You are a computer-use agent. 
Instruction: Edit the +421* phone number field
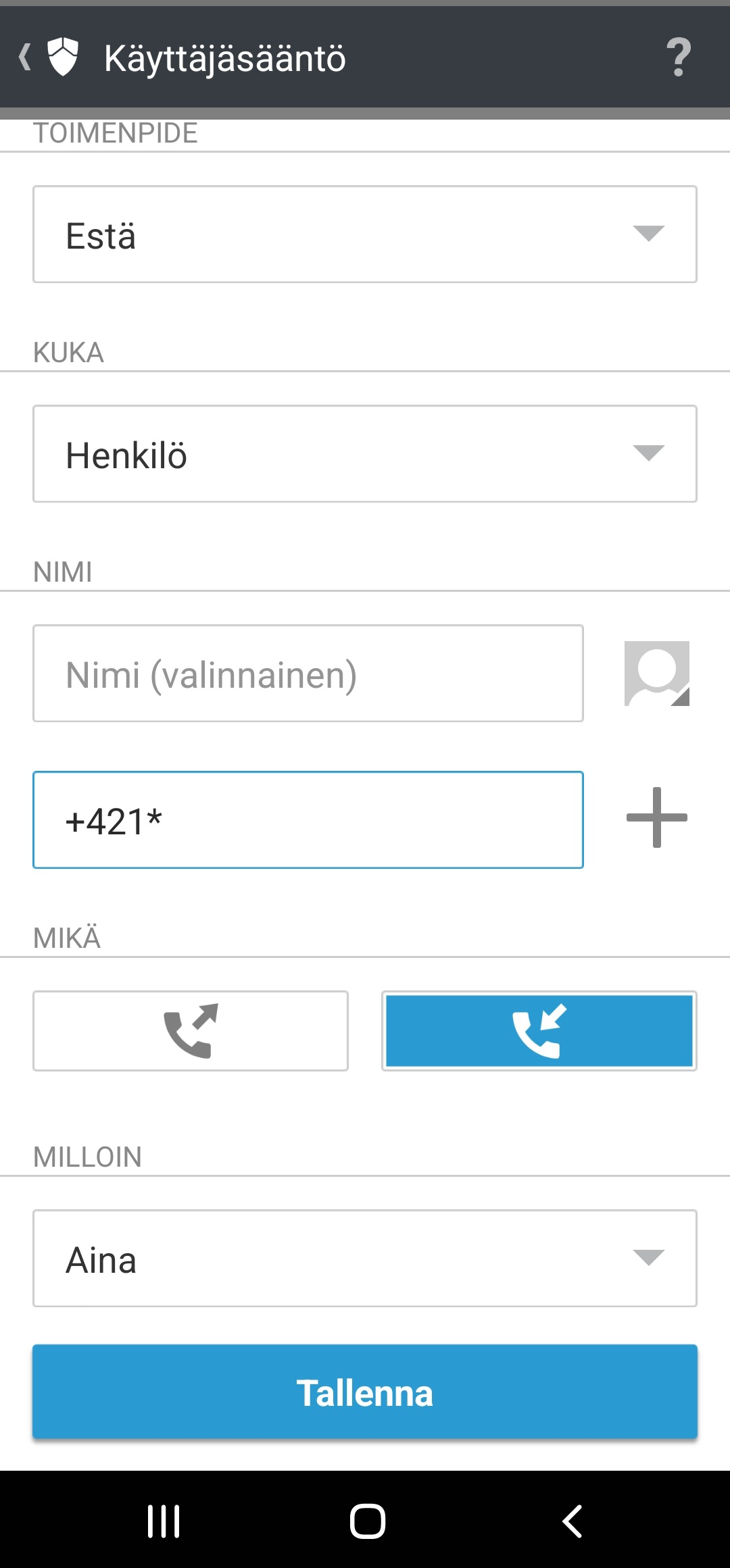coord(308,820)
